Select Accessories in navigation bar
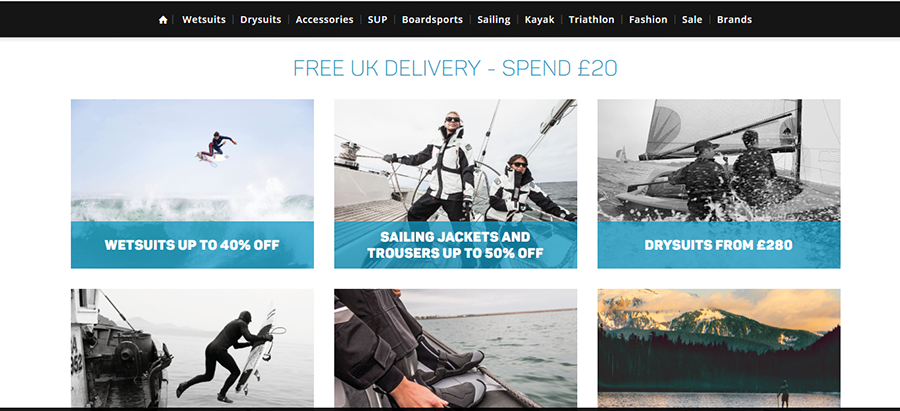Screen dimensions: 900x411 pos(324,20)
